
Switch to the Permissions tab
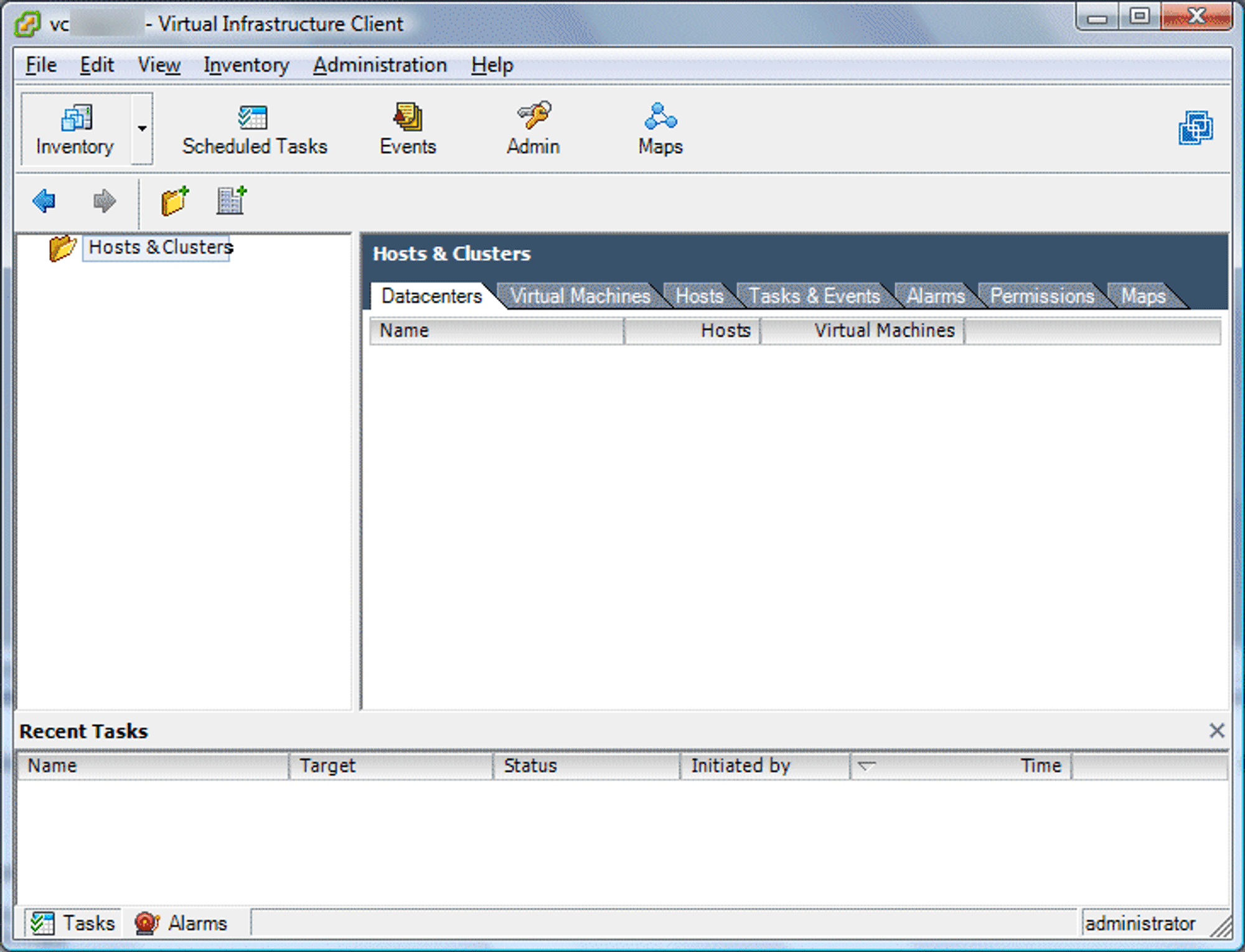pyautogui.click(x=1042, y=296)
